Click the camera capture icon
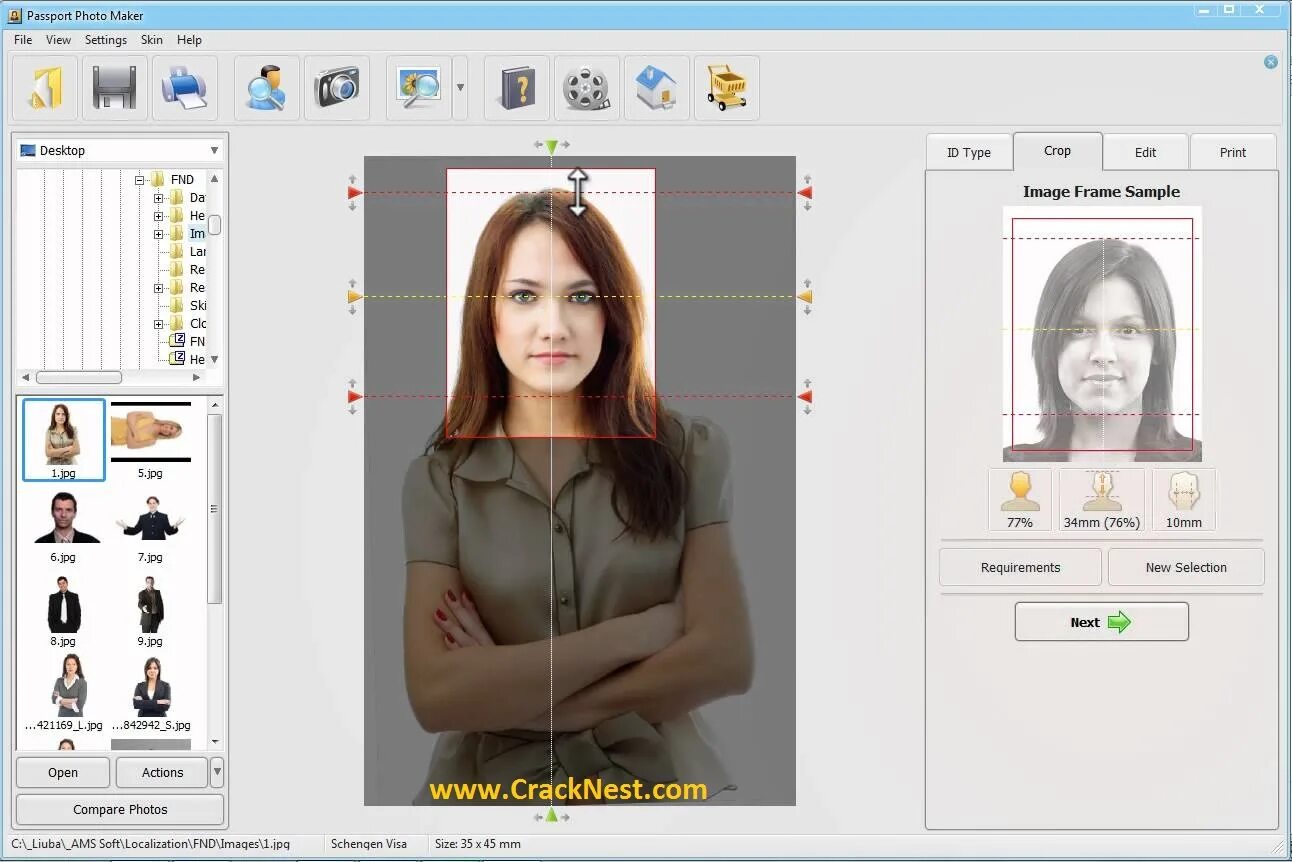The image size is (1292, 862). click(x=337, y=88)
